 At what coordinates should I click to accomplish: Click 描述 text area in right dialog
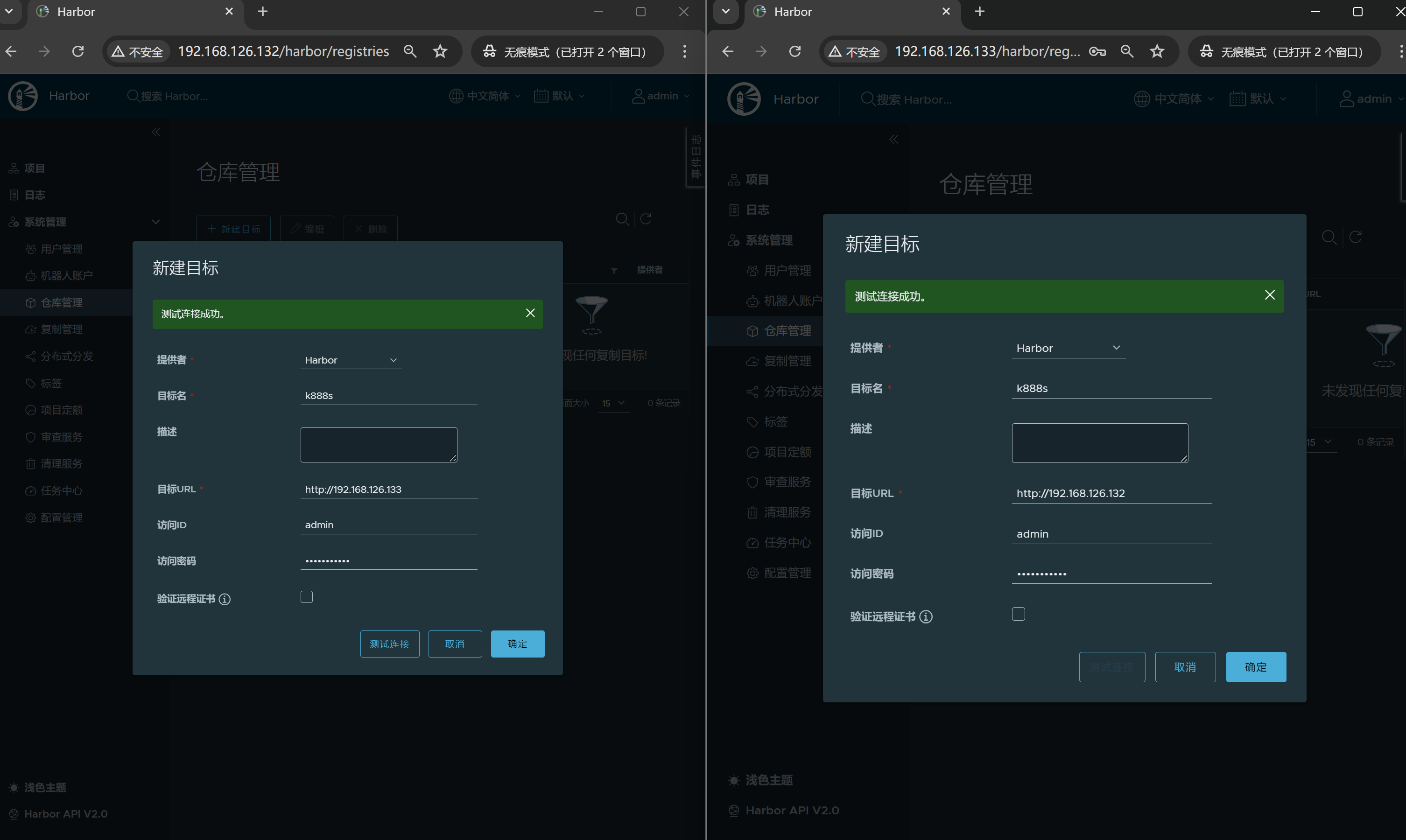1099,443
